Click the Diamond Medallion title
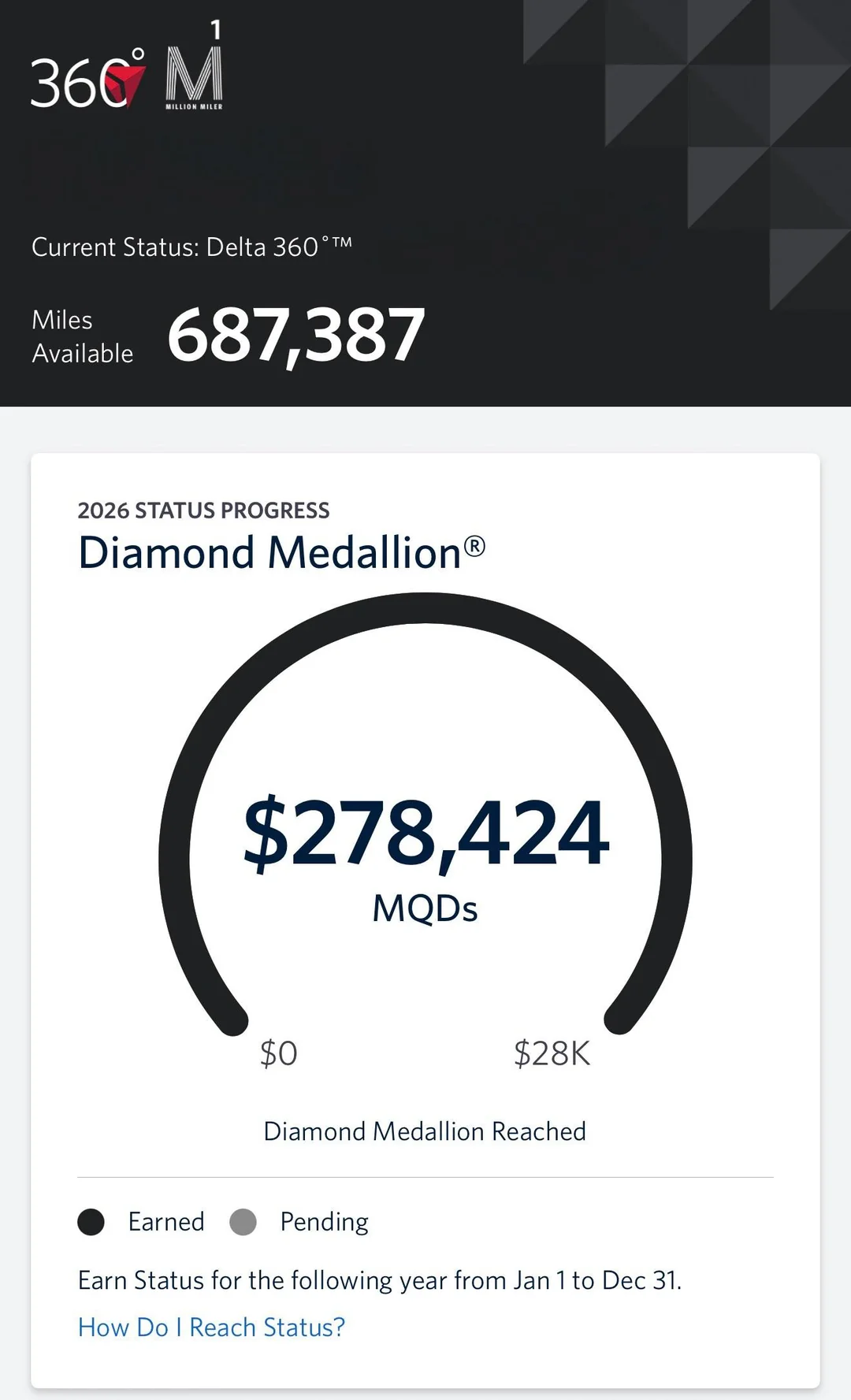Screen dimensions: 851x1400 269,552
